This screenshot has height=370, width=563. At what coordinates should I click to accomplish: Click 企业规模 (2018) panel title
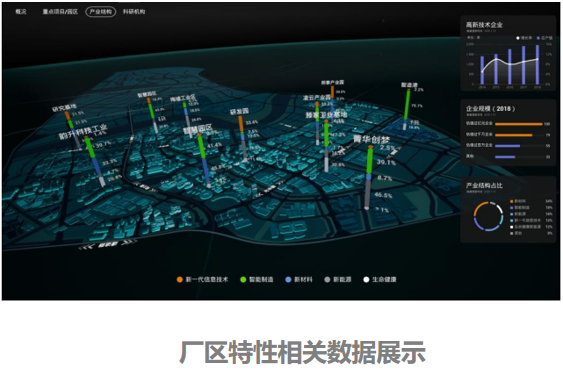click(490, 108)
